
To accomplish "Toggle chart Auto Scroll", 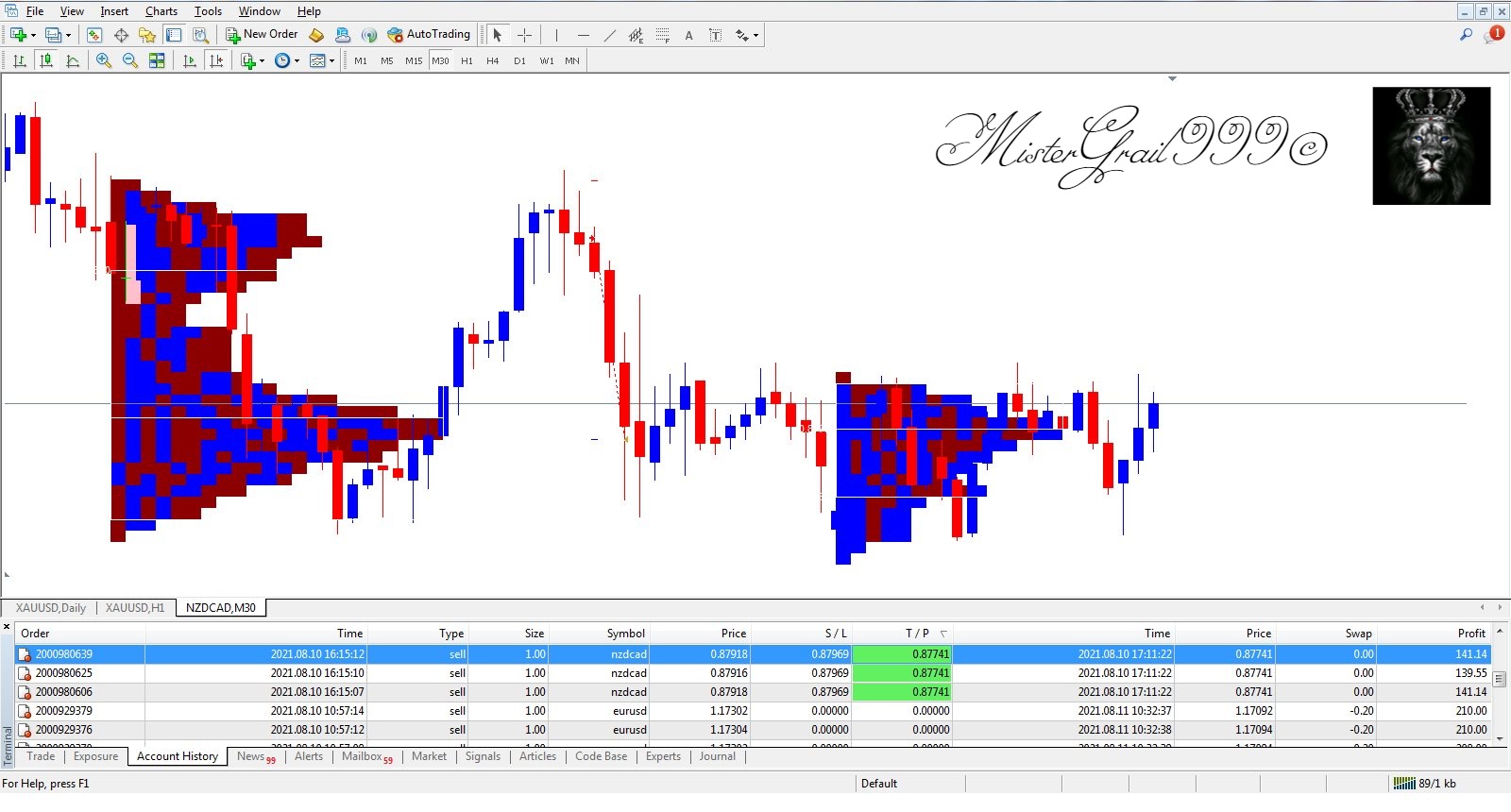I will (x=189, y=60).
